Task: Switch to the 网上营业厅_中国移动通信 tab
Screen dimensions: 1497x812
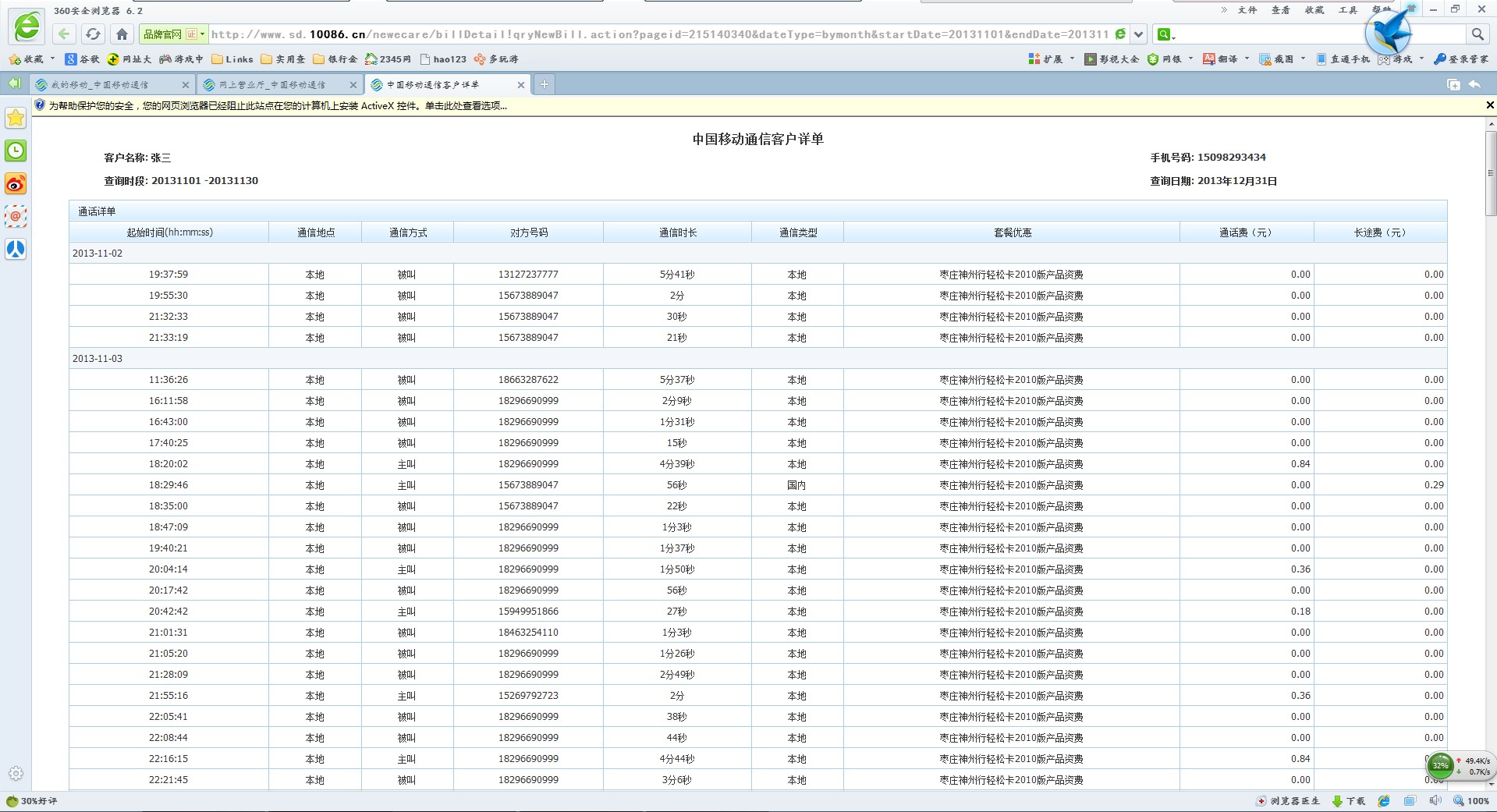Action: (272, 85)
